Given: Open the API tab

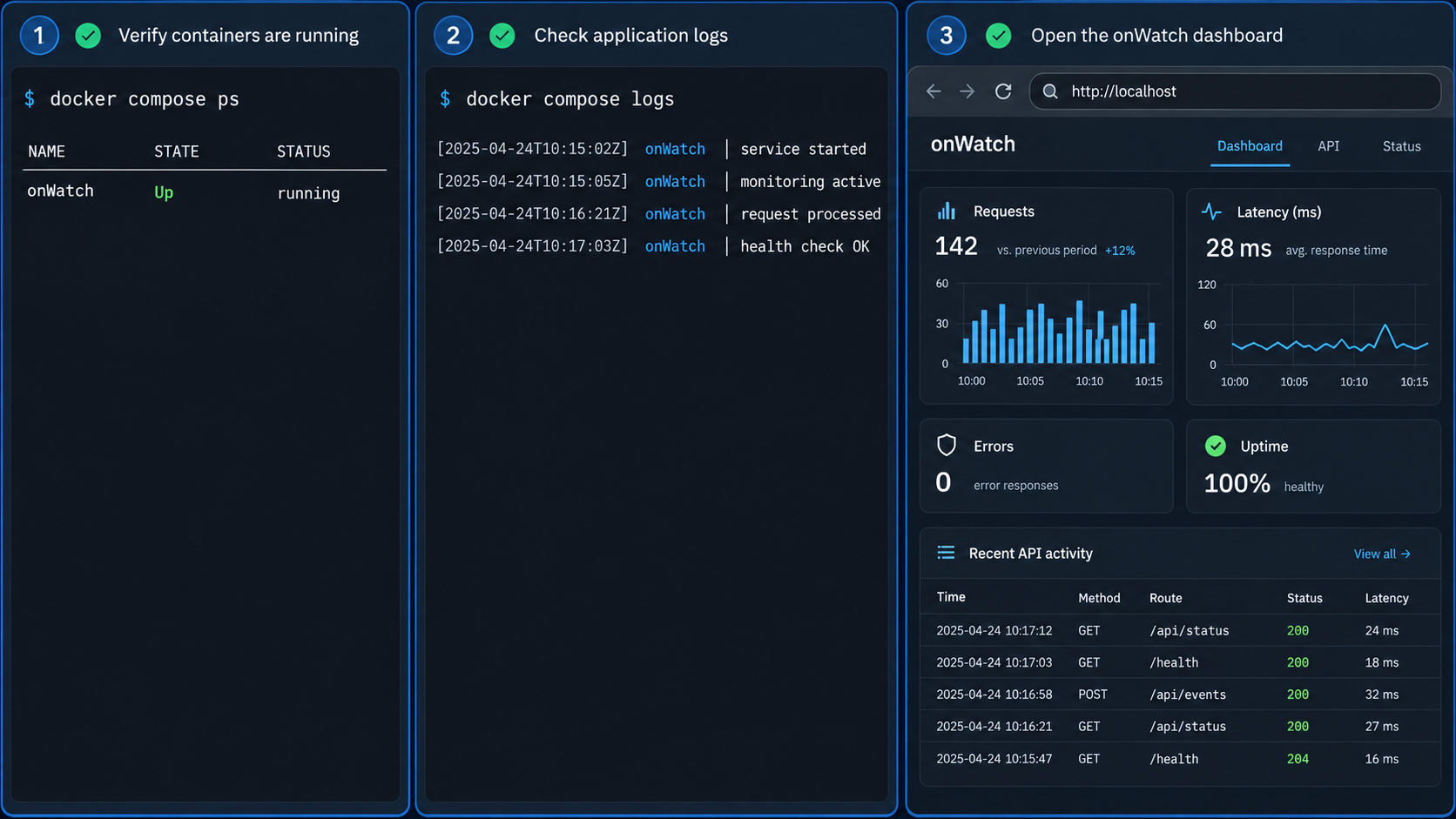Looking at the screenshot, I should pos(1329,146).
